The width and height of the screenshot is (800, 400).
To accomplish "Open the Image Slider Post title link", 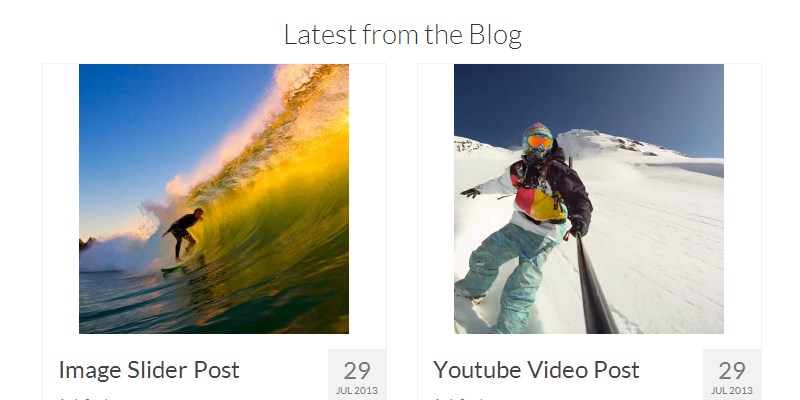I will tap(149, 370).
